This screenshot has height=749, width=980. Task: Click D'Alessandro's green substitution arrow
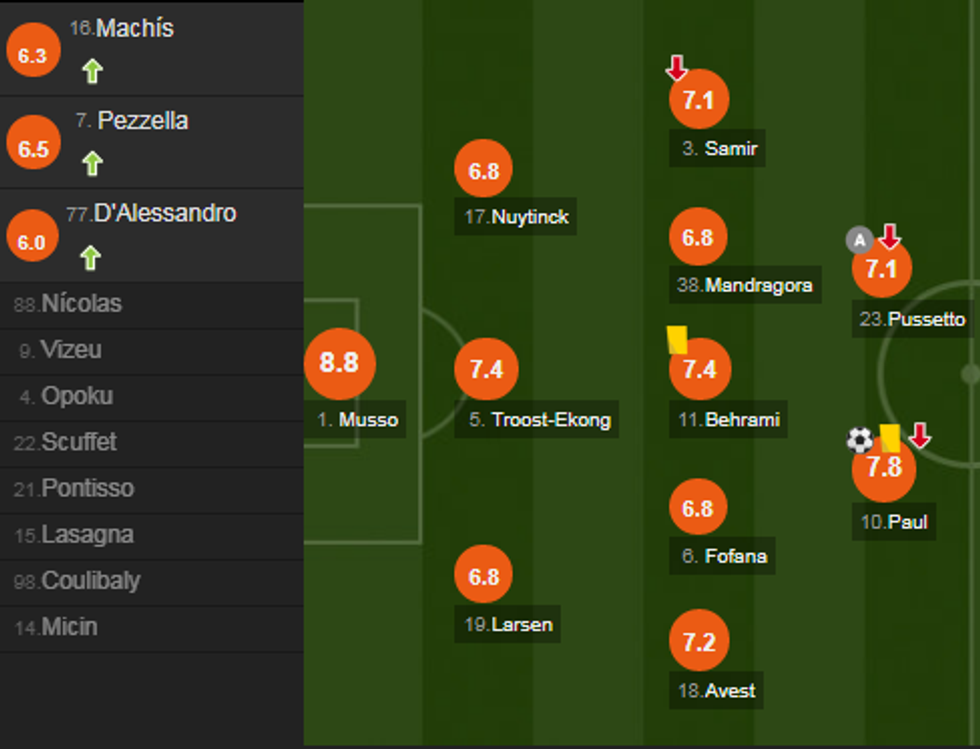pyautogui.click(x=90, y=257)
